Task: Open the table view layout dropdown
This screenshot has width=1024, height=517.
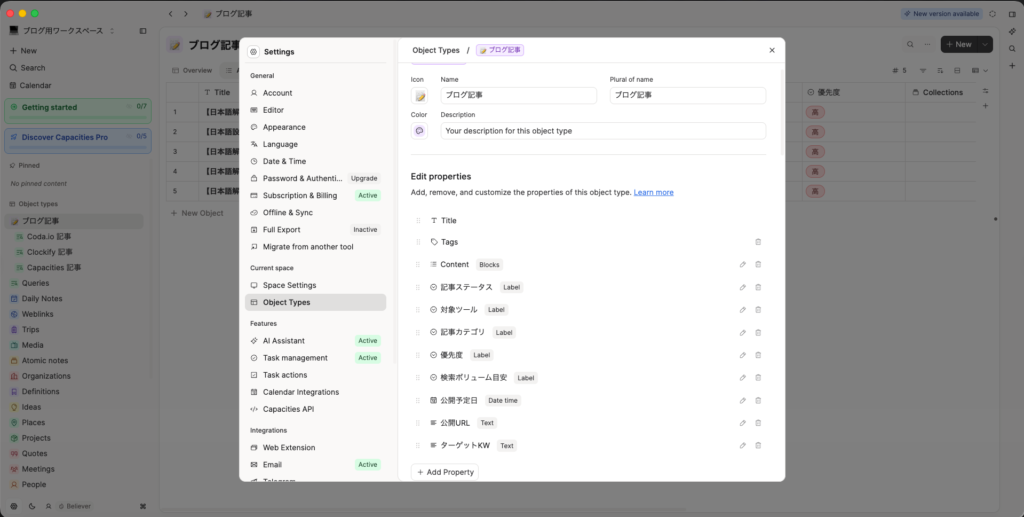Action: [x=980, y=70]
